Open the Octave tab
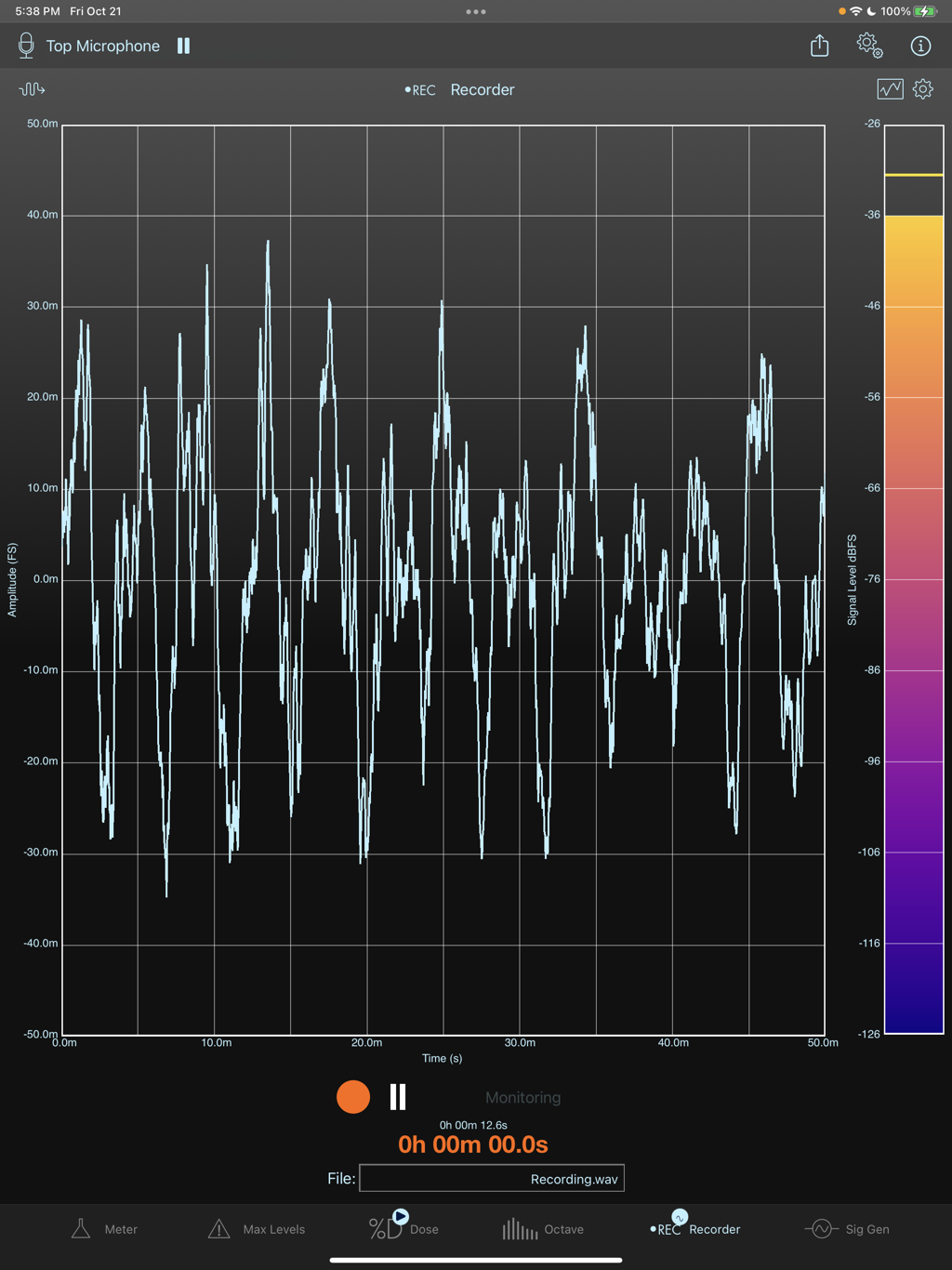 (x=543, y=1229)
